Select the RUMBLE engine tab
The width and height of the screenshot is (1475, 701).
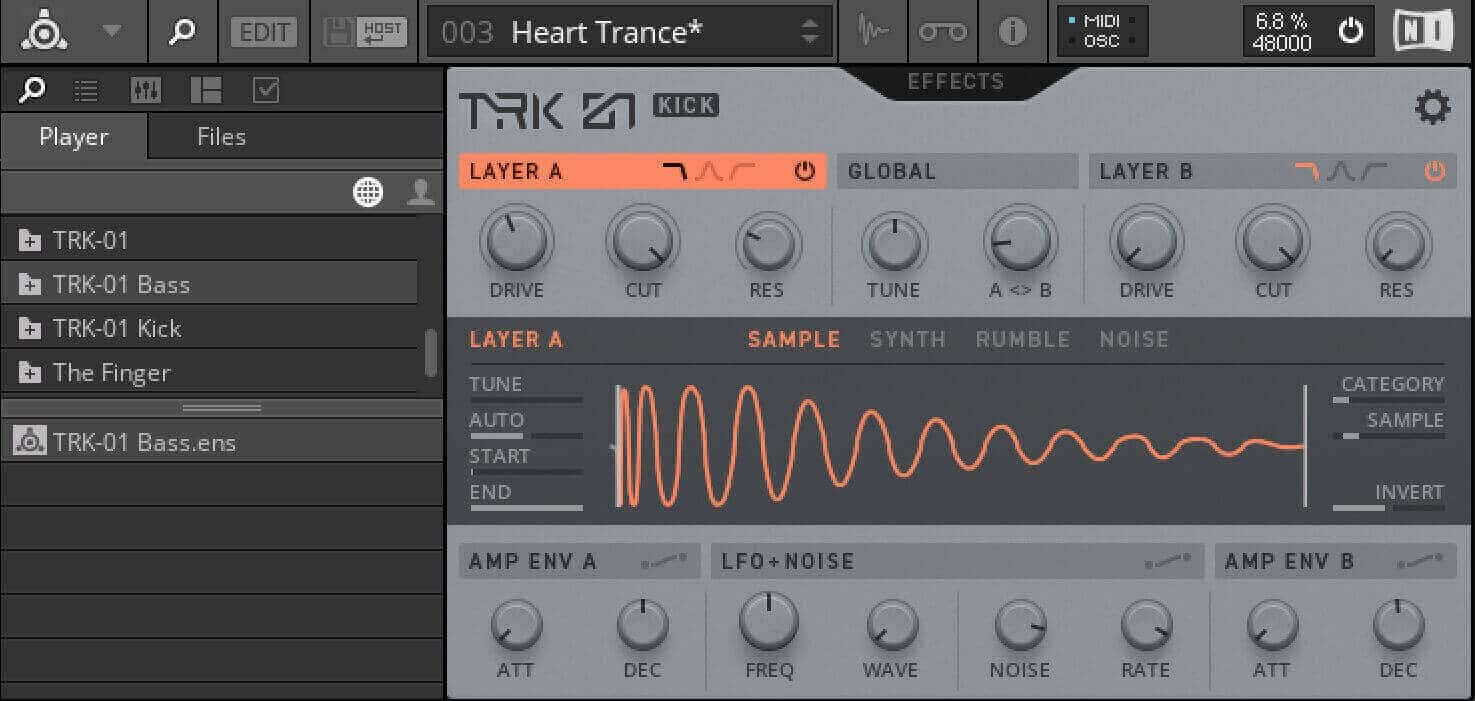coord(1022,339)
